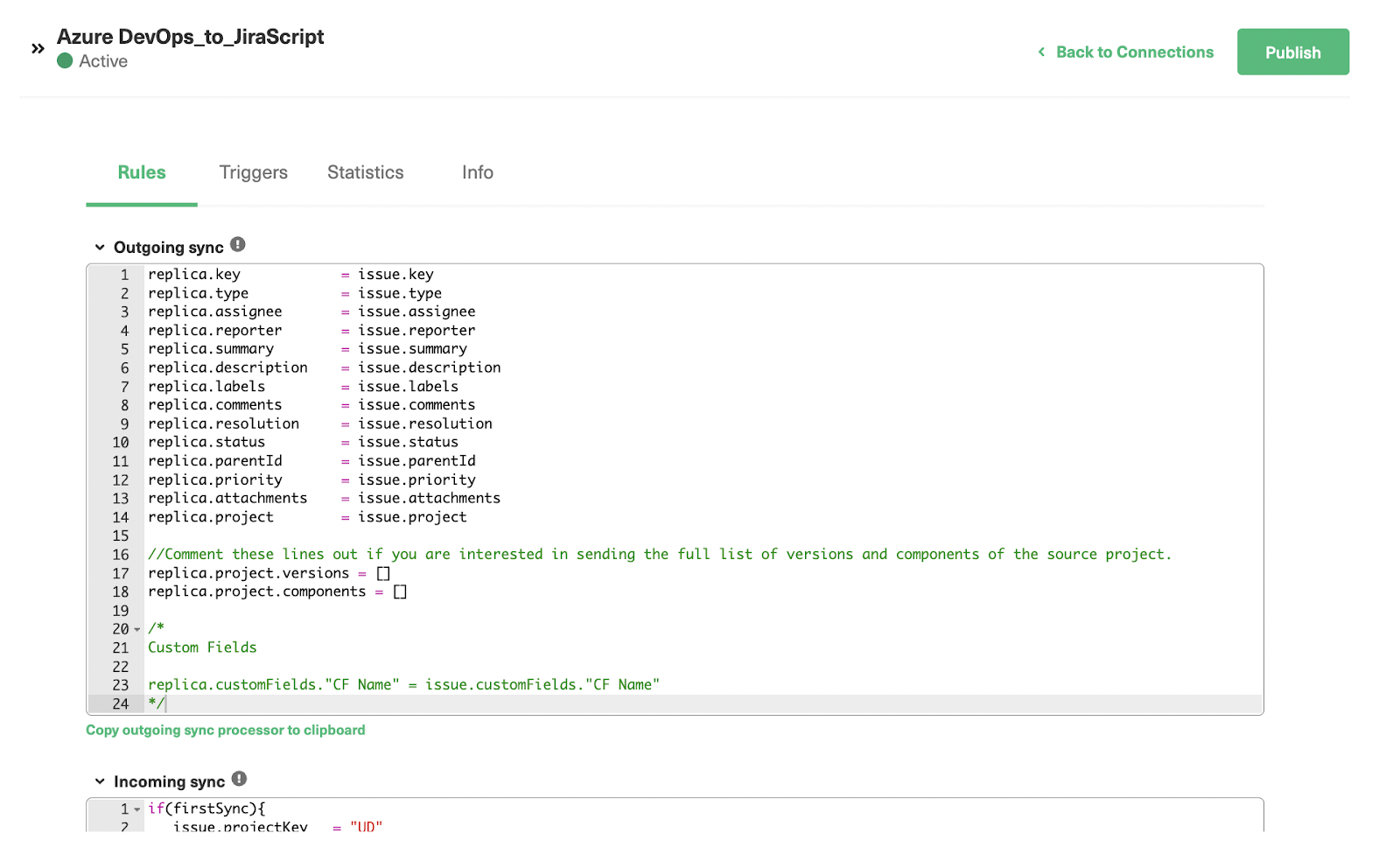Click issue.description value on line 6
The width and height of the screenshot is (1400, 847).
430,367
